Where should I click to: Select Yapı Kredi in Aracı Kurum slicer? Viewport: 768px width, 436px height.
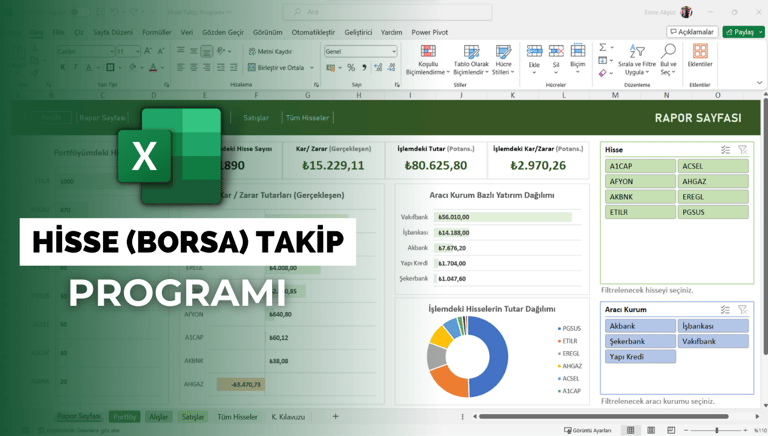640,357
